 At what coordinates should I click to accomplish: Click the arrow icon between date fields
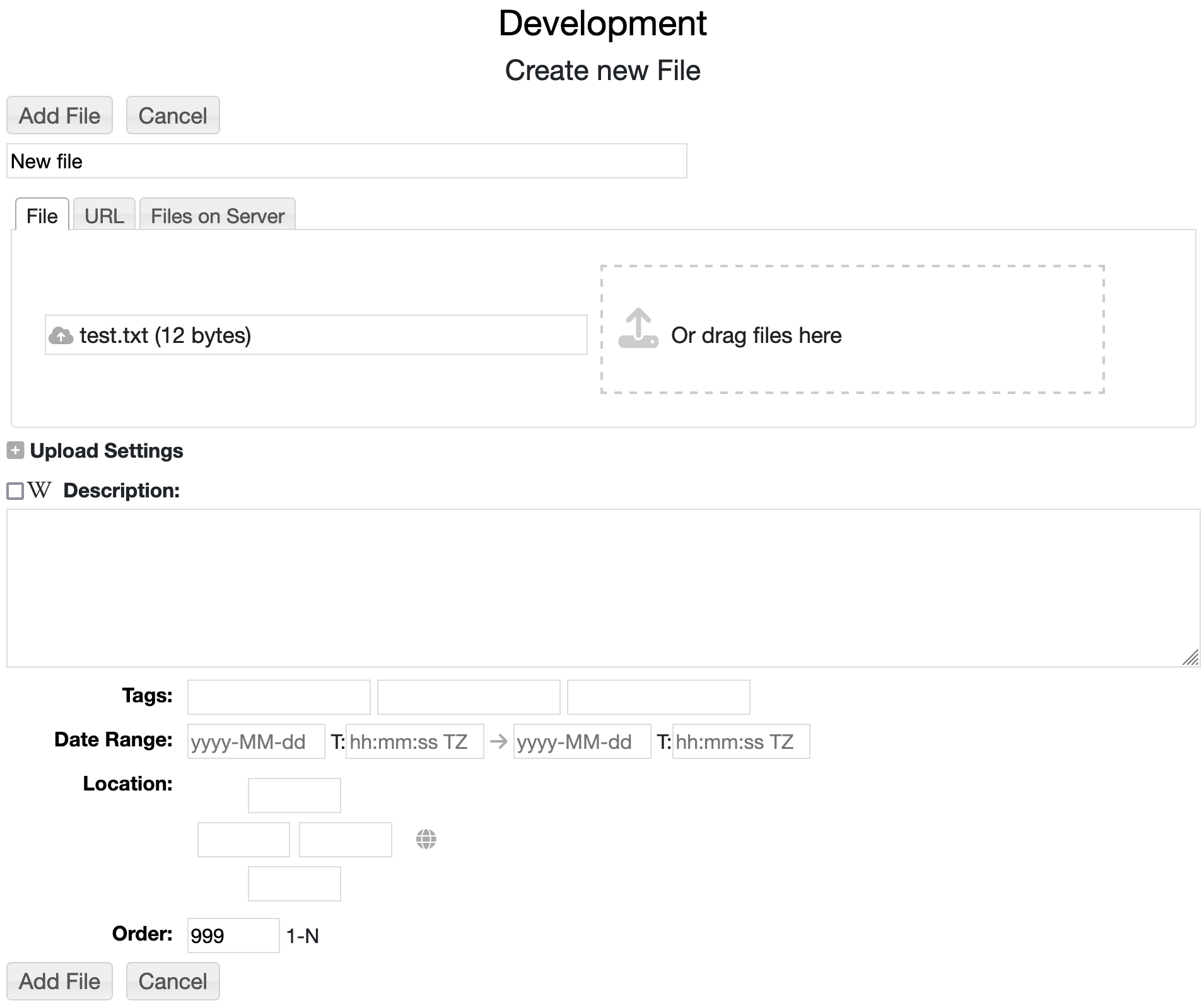tap(498, 741)
